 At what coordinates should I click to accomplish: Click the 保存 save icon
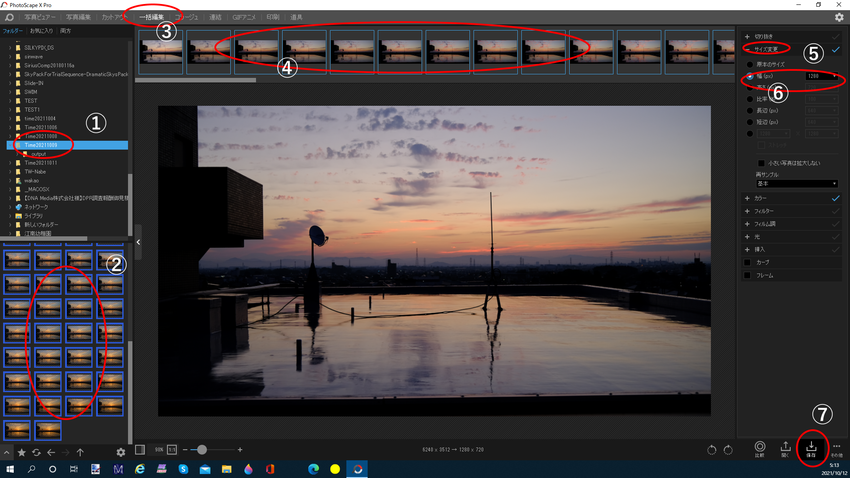811,449
